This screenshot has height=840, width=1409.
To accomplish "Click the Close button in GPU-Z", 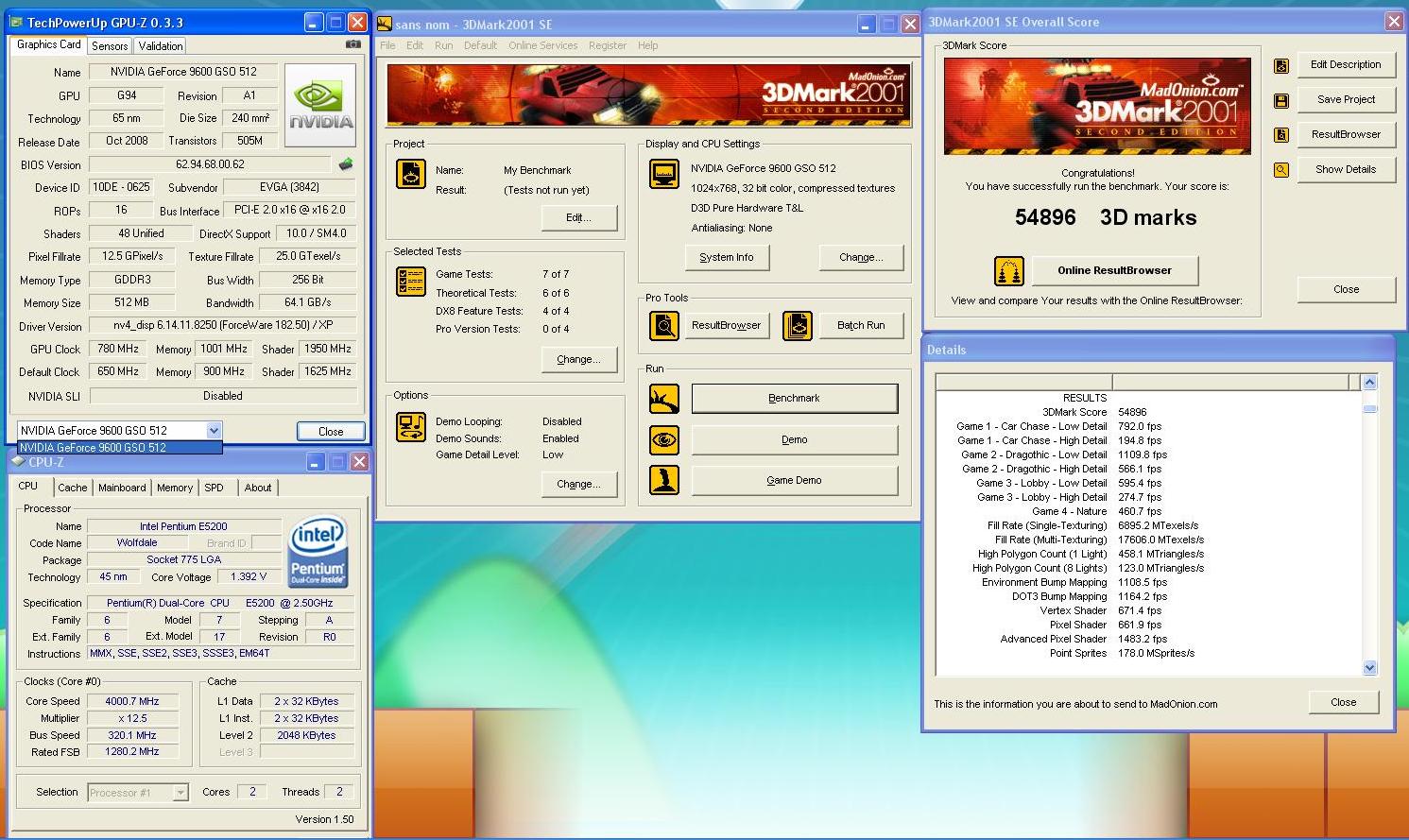I will tap(331, 431).
